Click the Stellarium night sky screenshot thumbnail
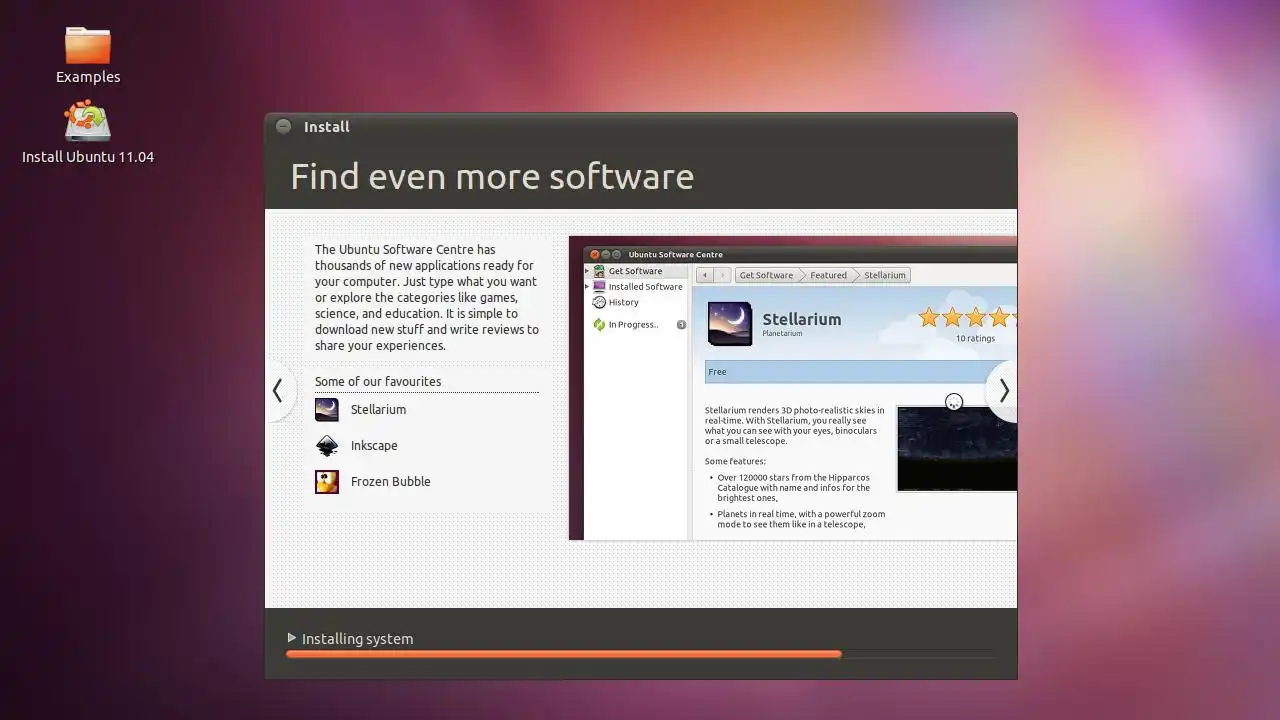Image resolution: width=1280 pixels, height=720 pixels. coord(957,449)
